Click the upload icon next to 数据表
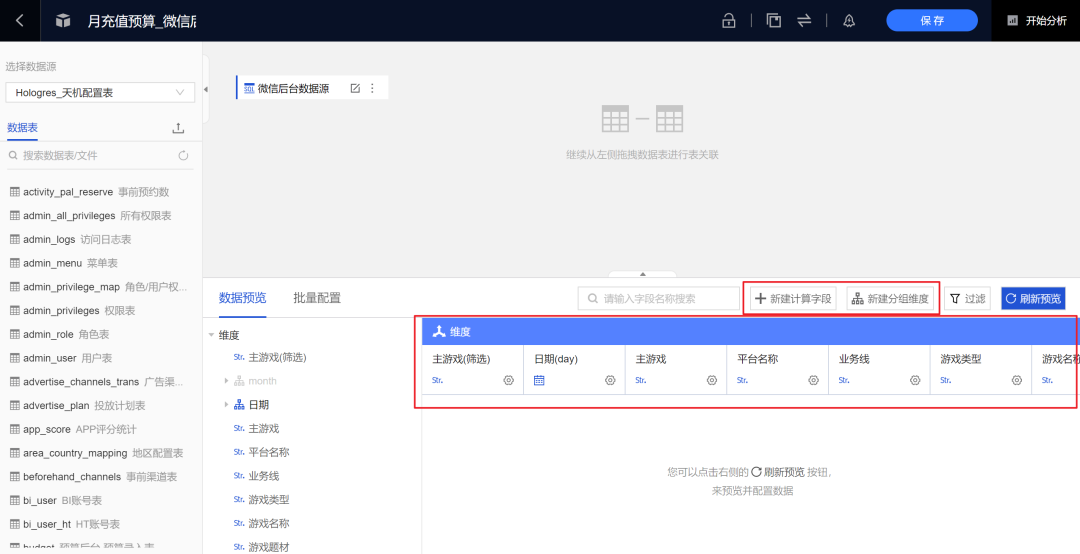The image size is (1080, 554). [x=178, y=128]
